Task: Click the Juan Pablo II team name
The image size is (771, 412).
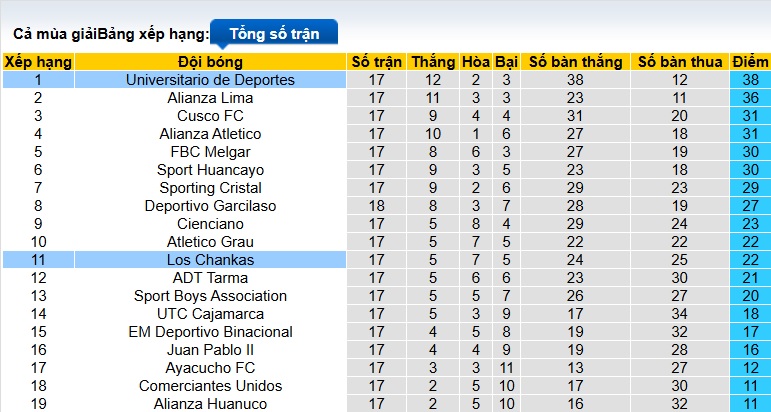Action: click(210, 350)
